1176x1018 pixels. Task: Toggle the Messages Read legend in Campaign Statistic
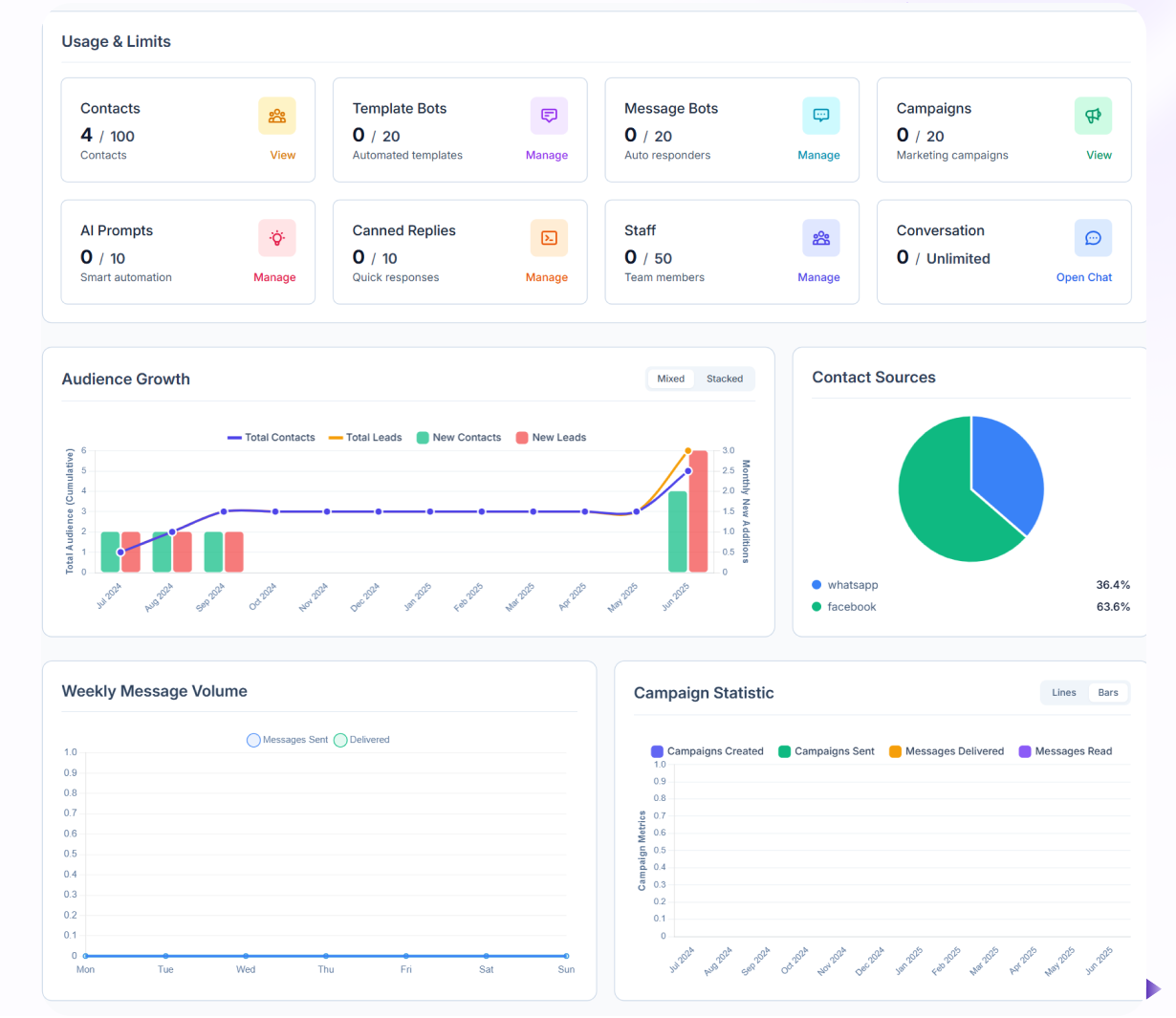coord(1065,750)
